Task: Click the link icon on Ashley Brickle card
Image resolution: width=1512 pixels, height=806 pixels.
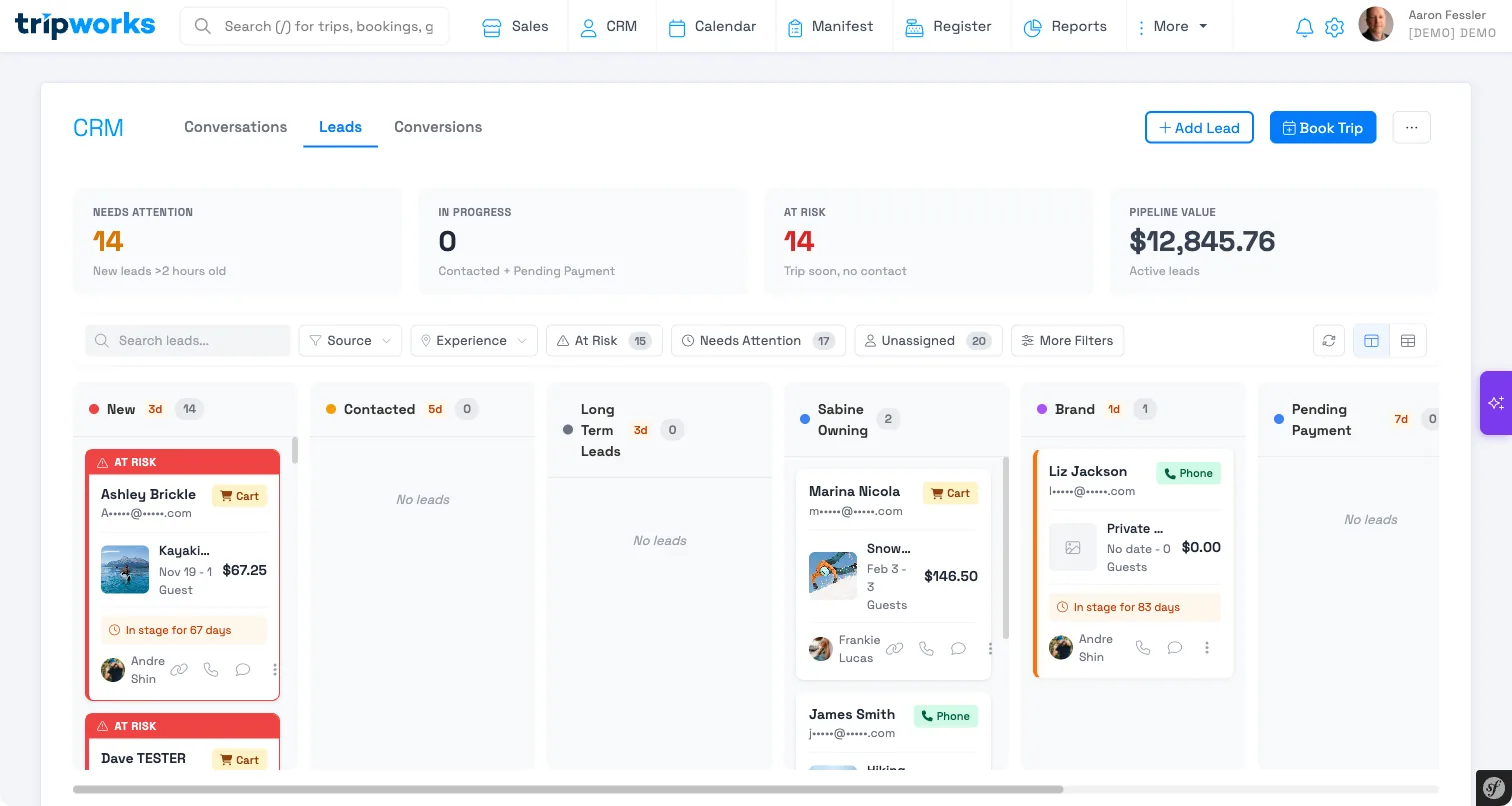Action: pos(179,670)
